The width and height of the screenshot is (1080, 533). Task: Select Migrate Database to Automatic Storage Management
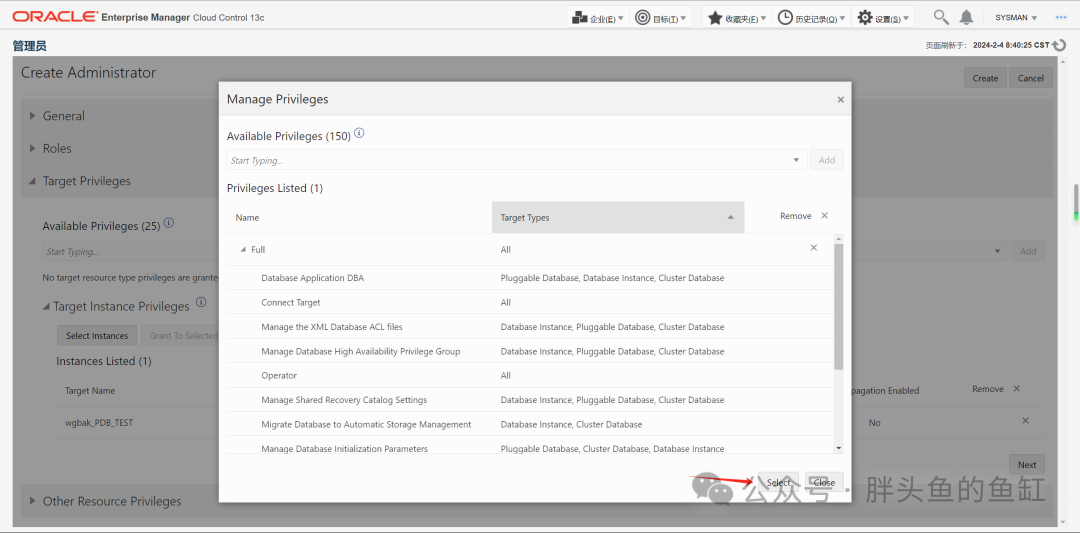point(530,424)
